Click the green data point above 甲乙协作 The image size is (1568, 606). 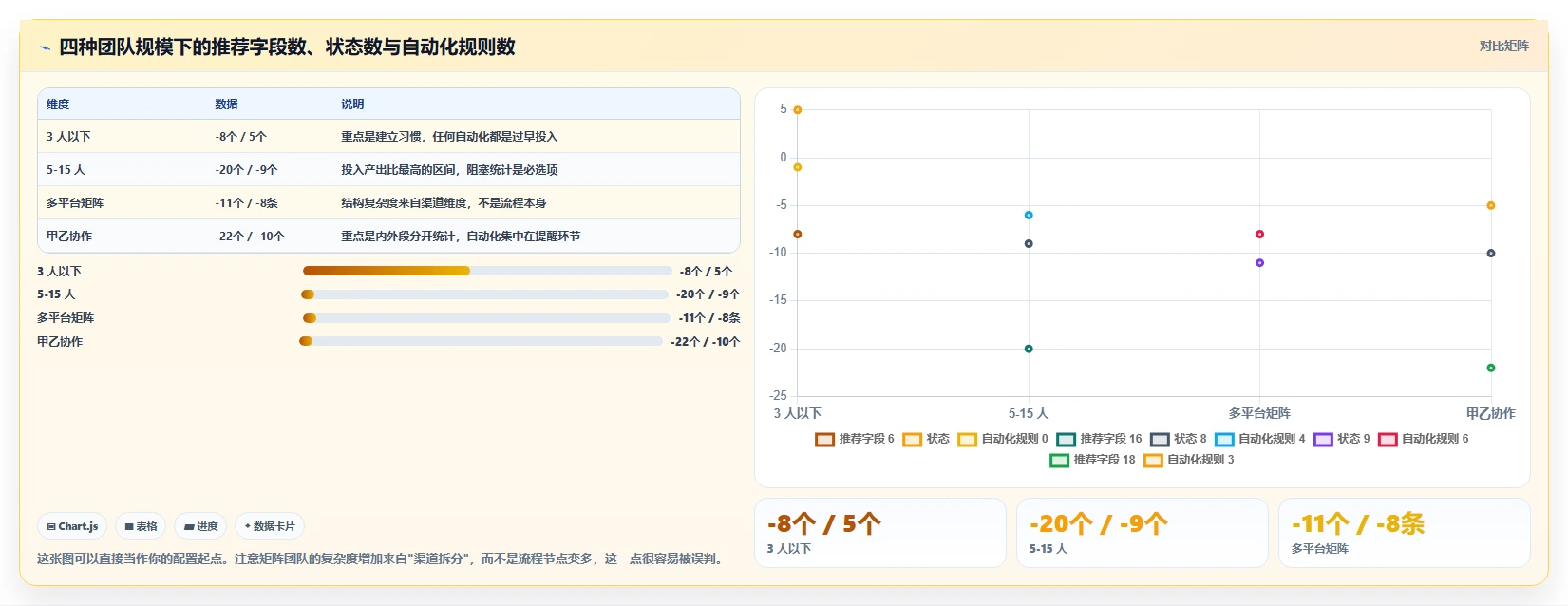(1491, 368)
